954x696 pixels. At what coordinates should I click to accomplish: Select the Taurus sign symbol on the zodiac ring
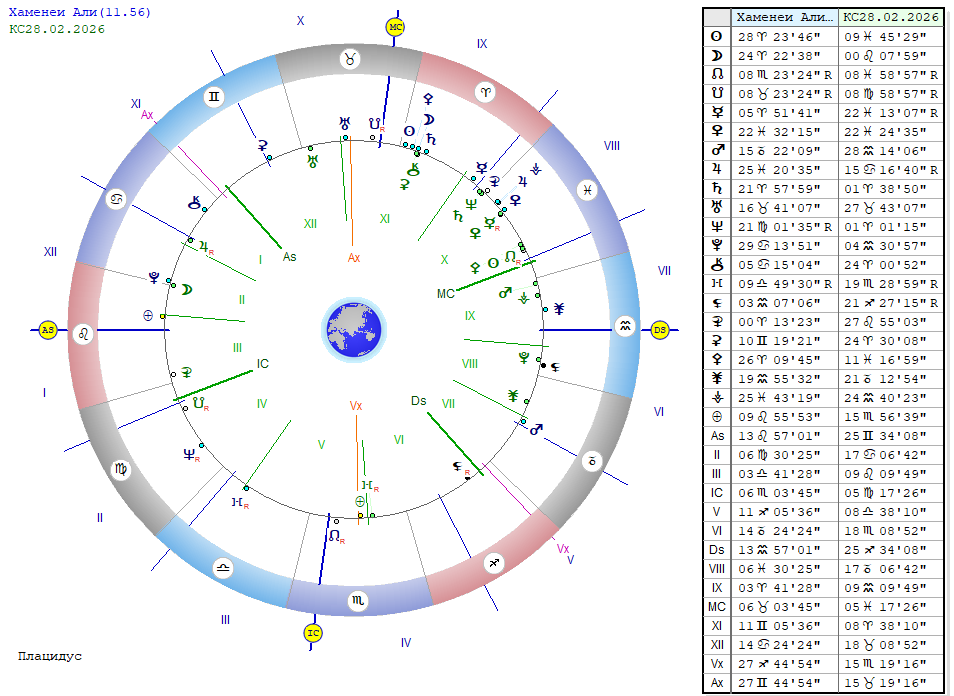(351, 60)
